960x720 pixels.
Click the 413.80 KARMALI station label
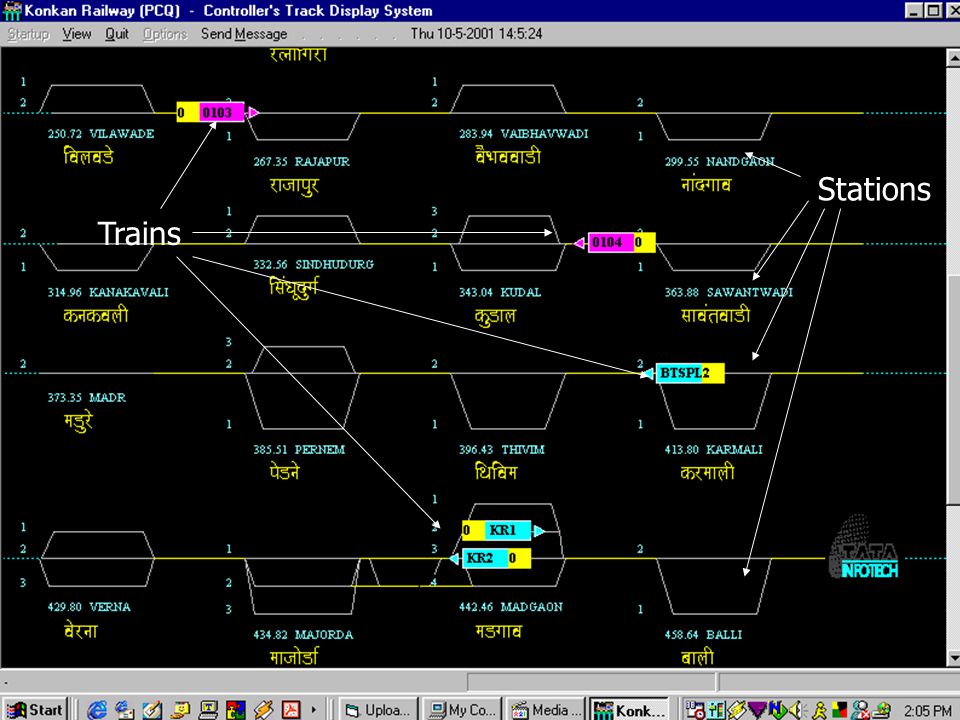tap(713, 449)
